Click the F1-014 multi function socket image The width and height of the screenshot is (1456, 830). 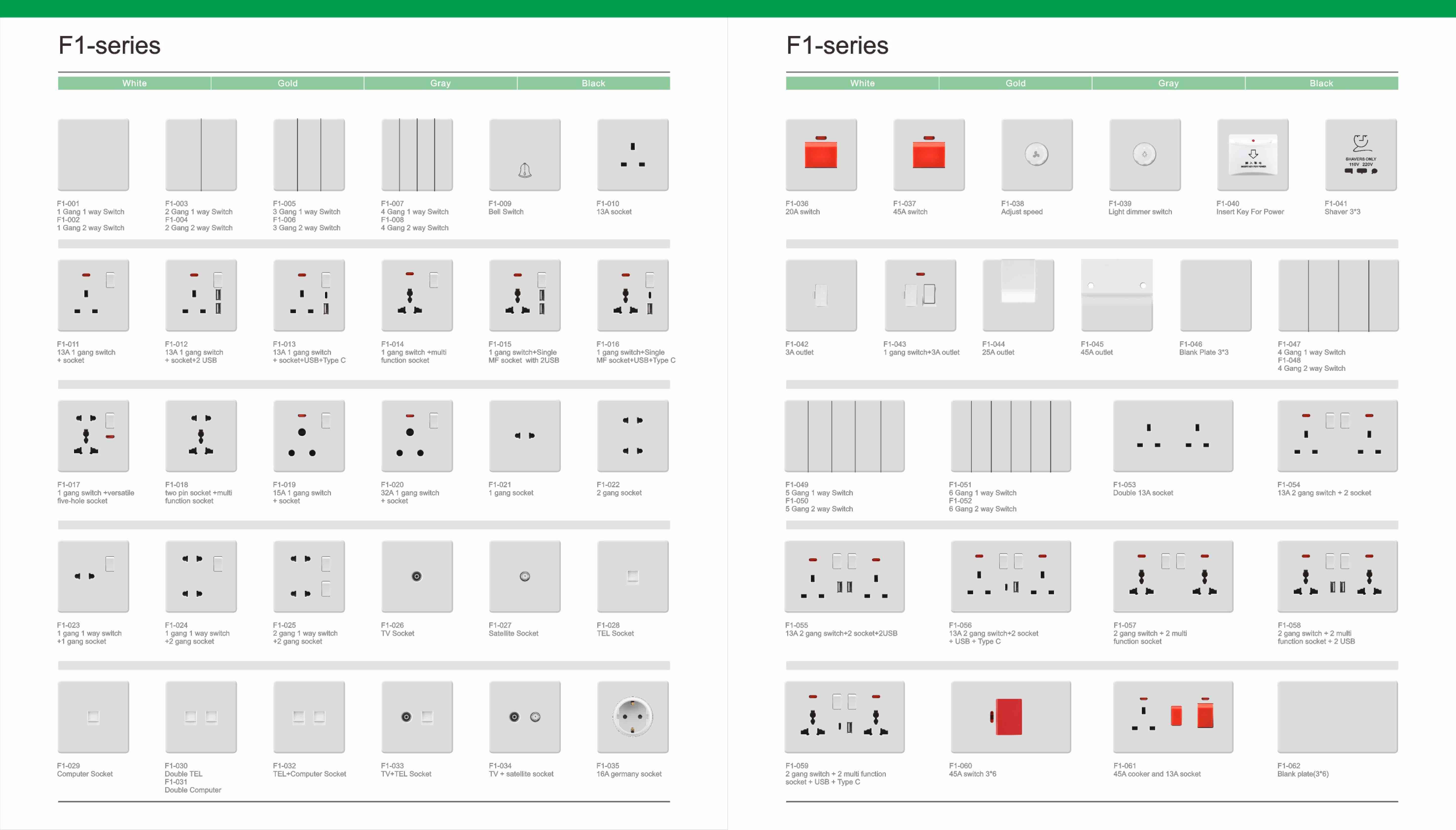pyautogui.click(x=417, y=295)
